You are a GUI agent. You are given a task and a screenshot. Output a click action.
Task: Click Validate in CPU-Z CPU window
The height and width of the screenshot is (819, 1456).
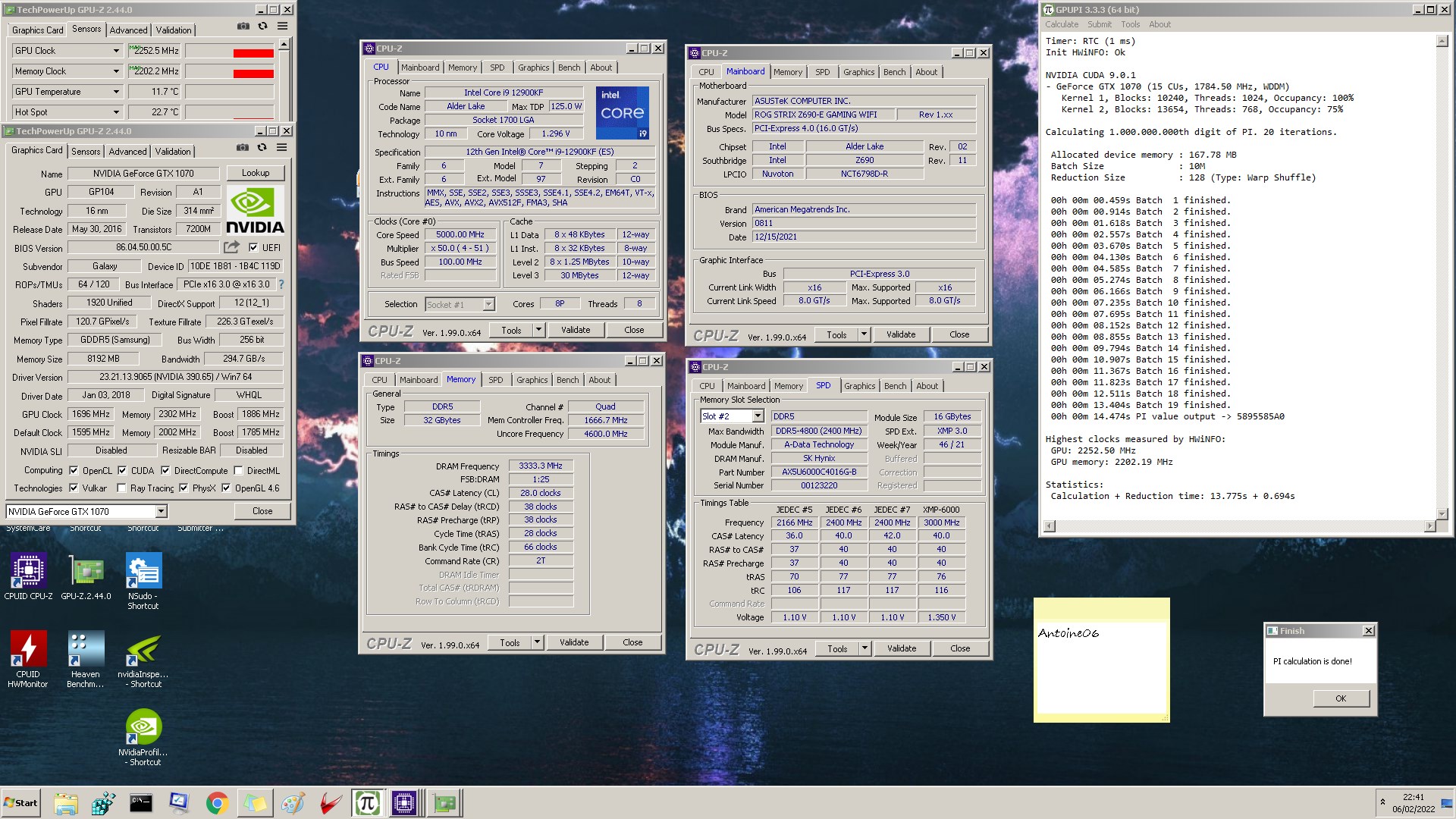(x=576, y=330)
